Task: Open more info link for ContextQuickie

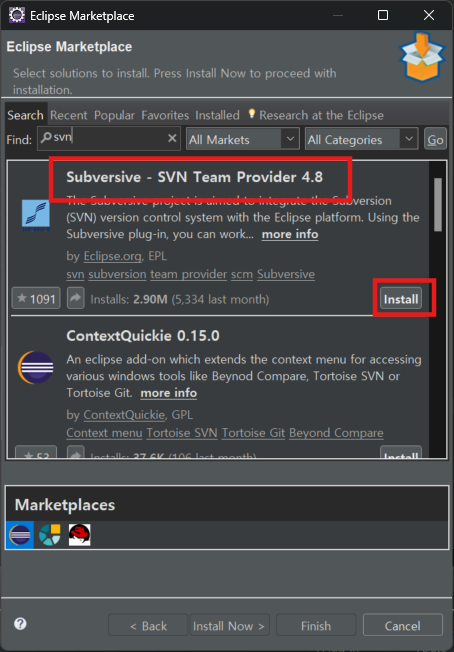Action: click(x=168, y=393)
